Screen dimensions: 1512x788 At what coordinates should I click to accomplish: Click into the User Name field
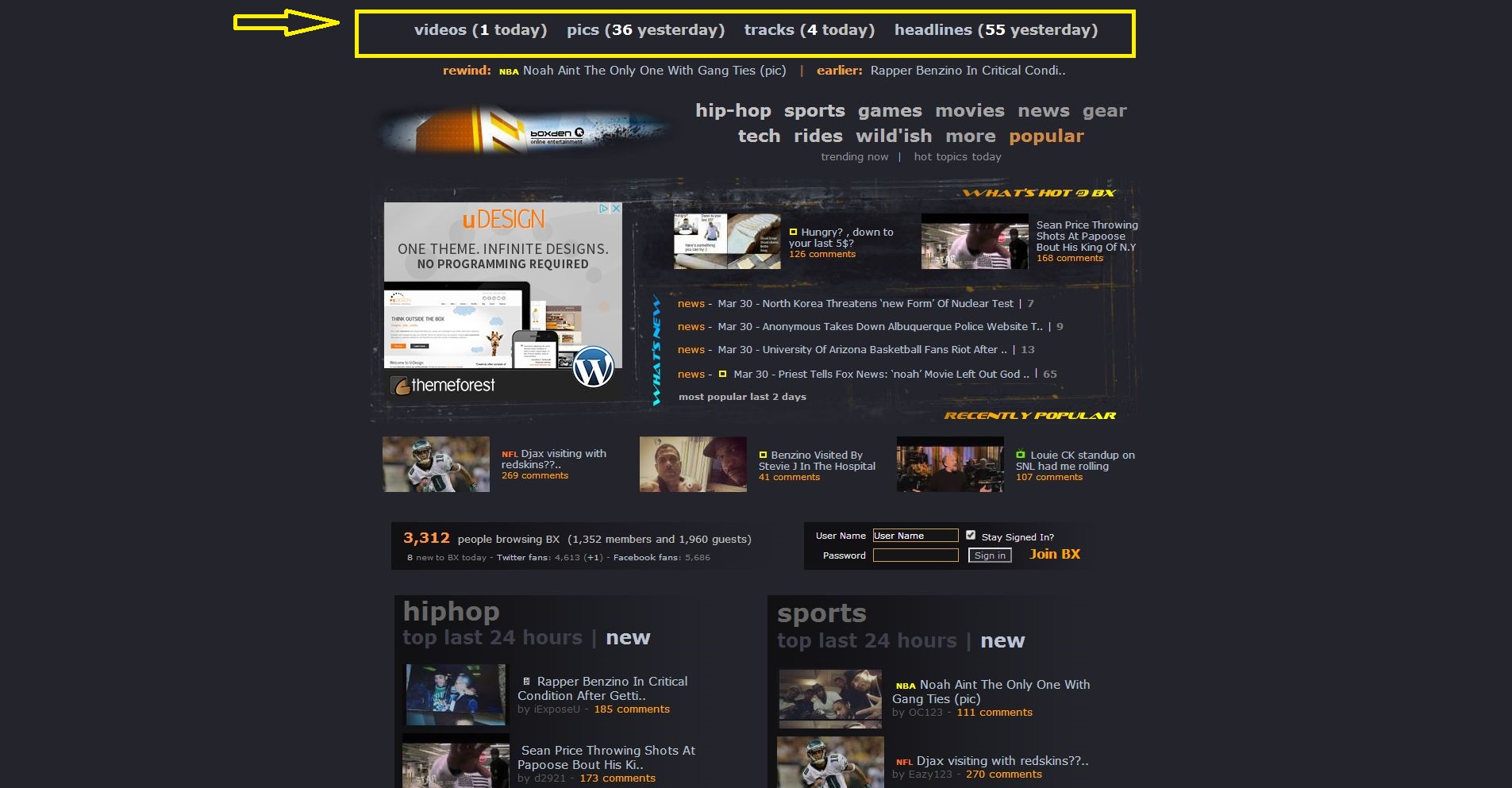915,536
